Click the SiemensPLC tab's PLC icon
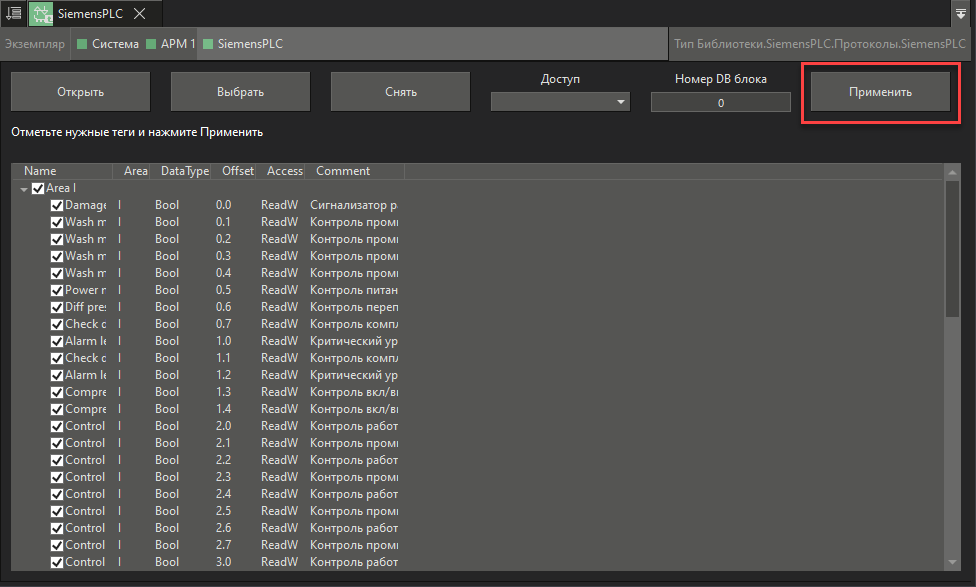Viewport: 976px width, 587px height. tap(41, 13)
